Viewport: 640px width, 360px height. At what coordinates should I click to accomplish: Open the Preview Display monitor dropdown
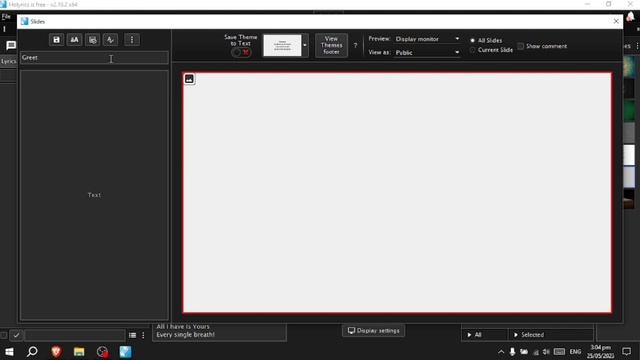[427, 39]
